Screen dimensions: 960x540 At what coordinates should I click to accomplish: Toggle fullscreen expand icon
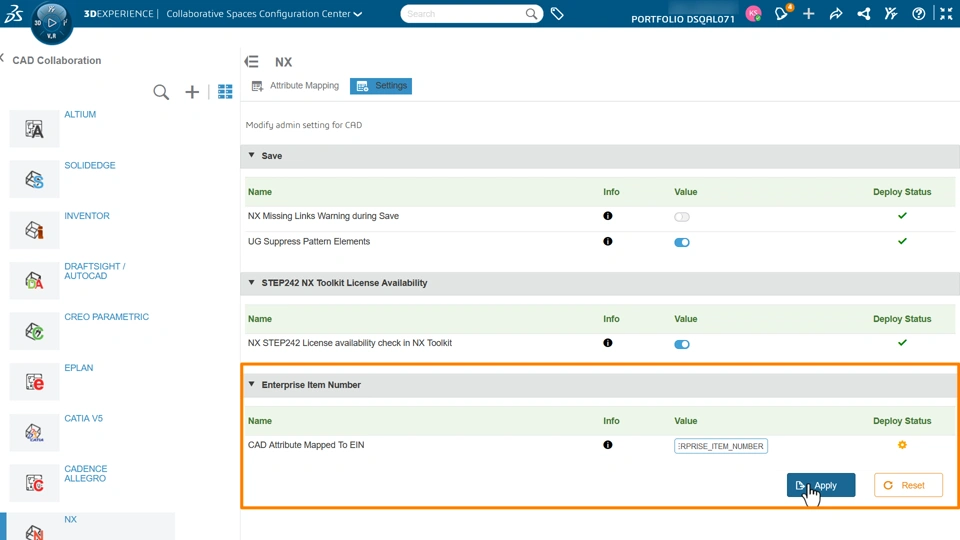[x=946, y=13]
